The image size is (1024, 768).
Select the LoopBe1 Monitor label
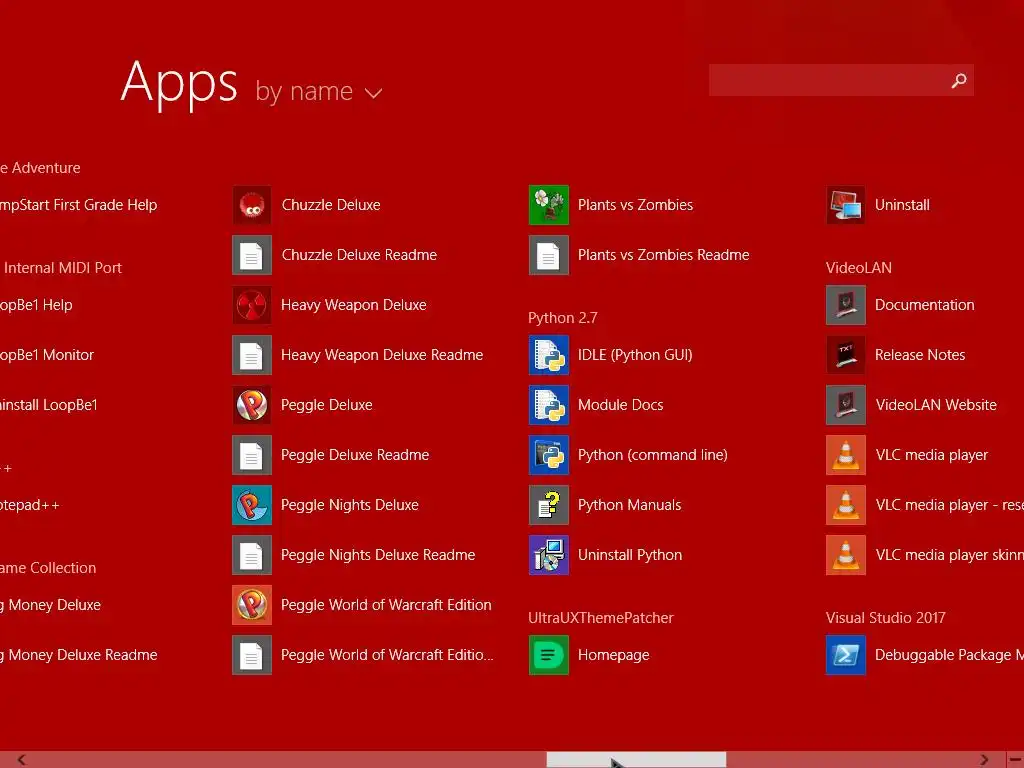click(47, 355)
